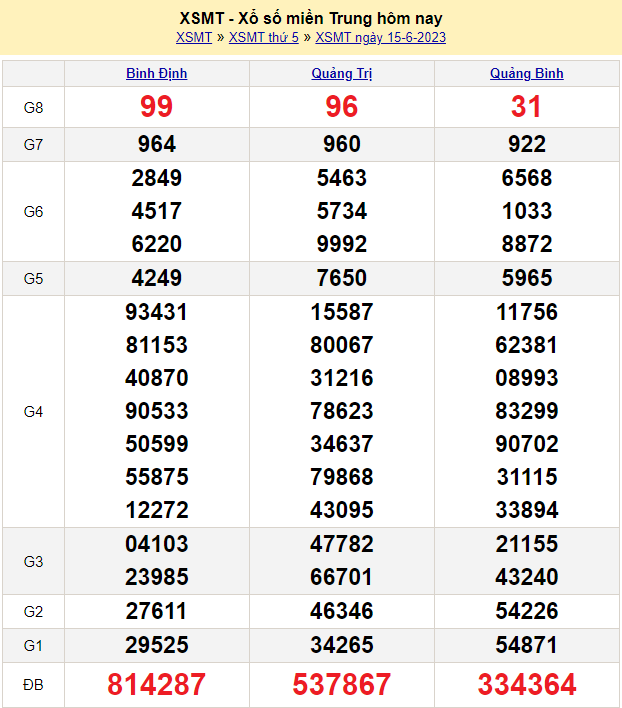Image resolution: width=622 pixels, height=708 pixels.
Task: Open the Quảng Trị province link
Action: pyautogui.click(x=342, y=73)
